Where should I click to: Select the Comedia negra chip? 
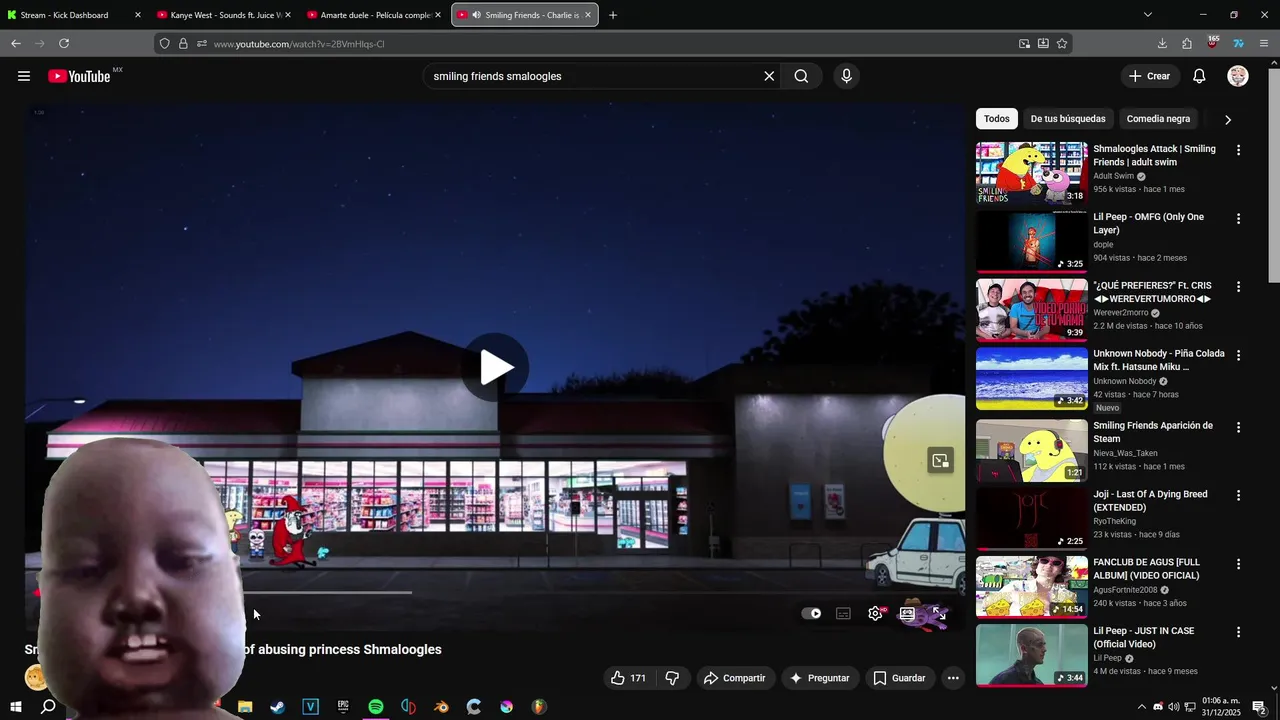pos(1158,119)
